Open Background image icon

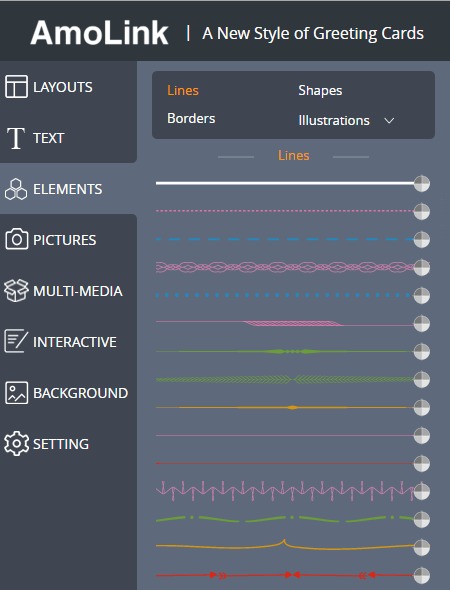[x=16, y=393]
